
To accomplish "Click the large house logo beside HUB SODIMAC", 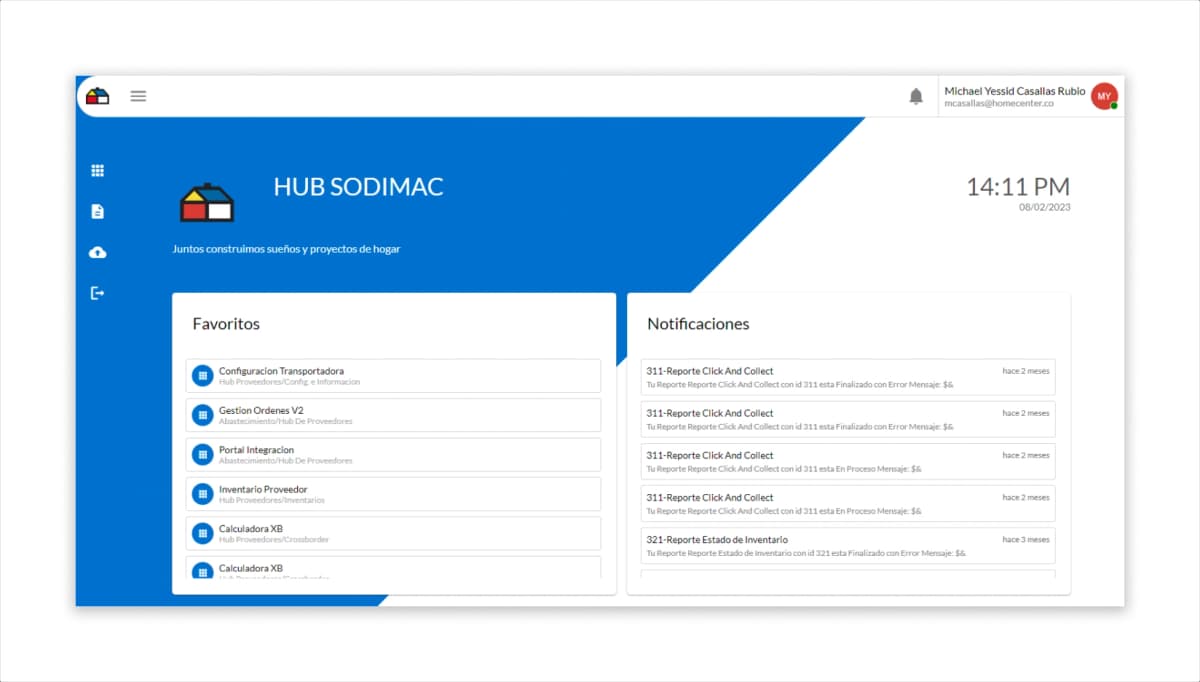I will (x=207, y=202).
